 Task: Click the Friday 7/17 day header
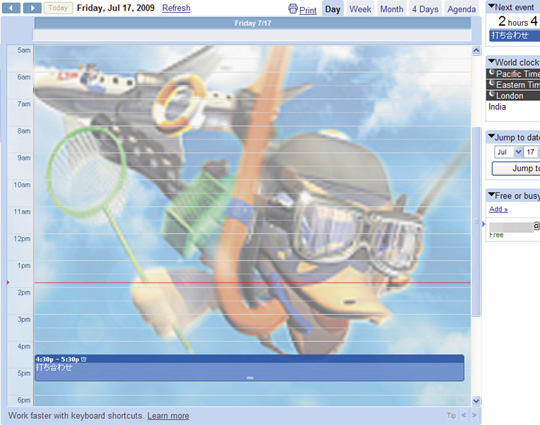[252, 23]
